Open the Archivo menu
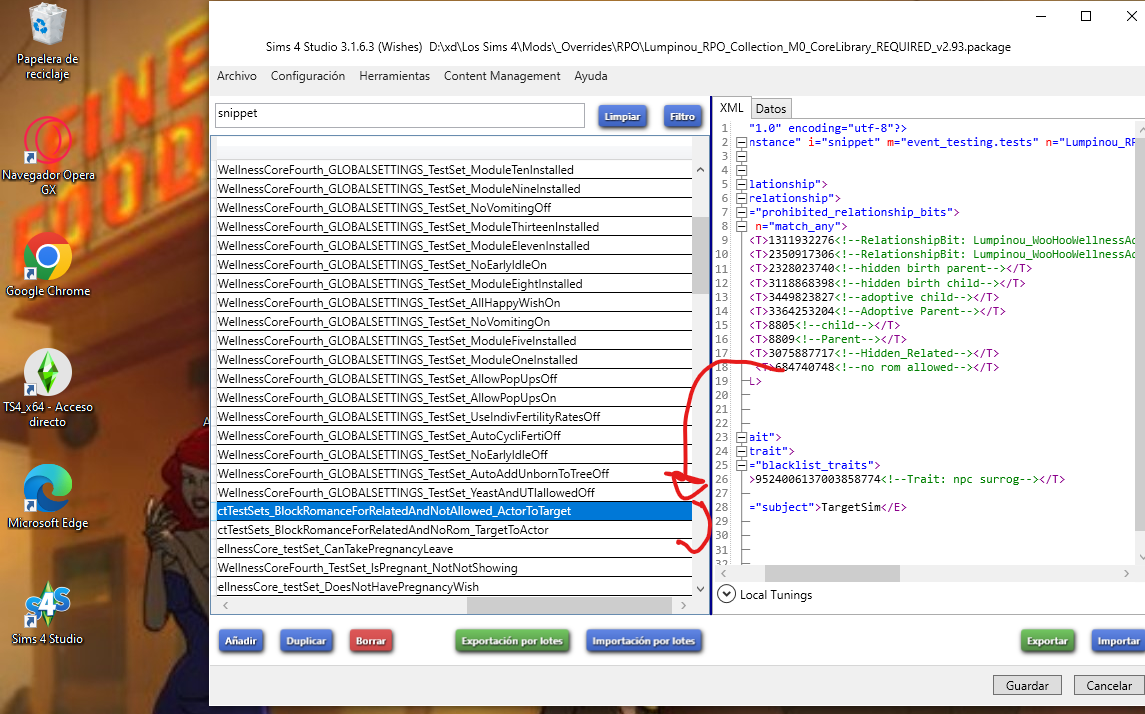The height and width of the screenshot is (714, 1145). (x=237, y=76)
